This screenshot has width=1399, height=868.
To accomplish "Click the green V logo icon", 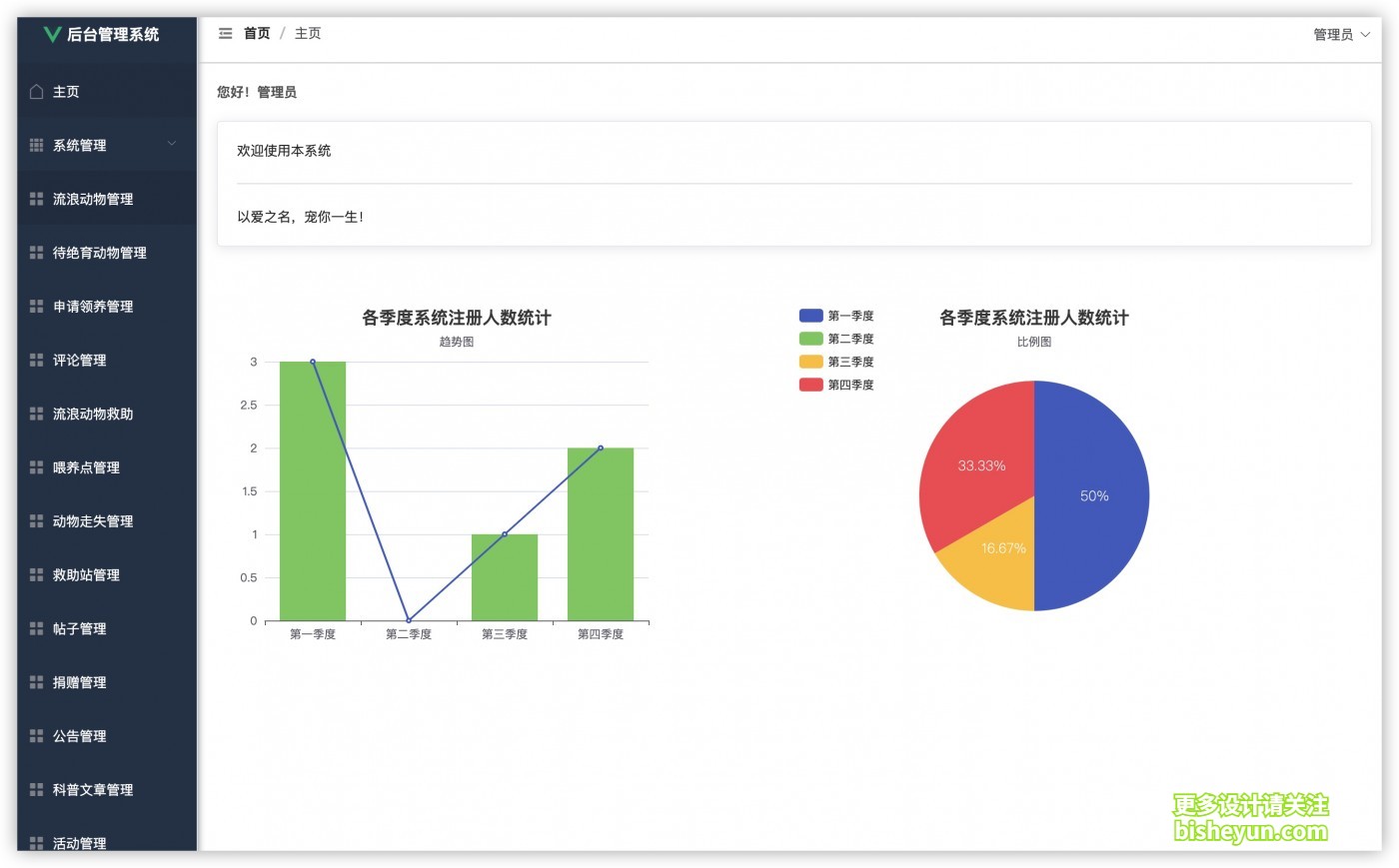I will [x=52, y=34].
